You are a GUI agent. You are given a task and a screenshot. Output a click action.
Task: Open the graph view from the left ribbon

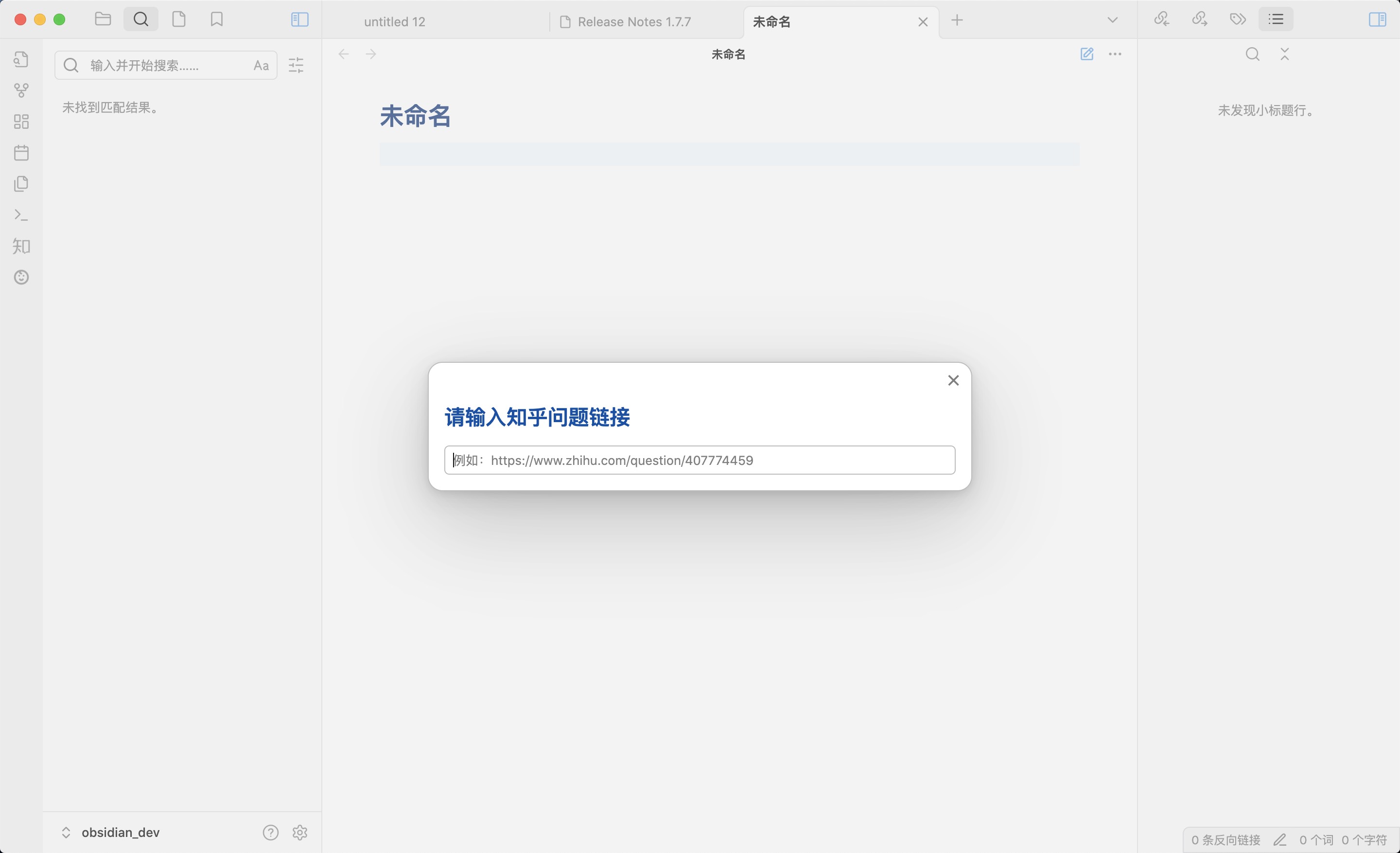tap(21, 90)
